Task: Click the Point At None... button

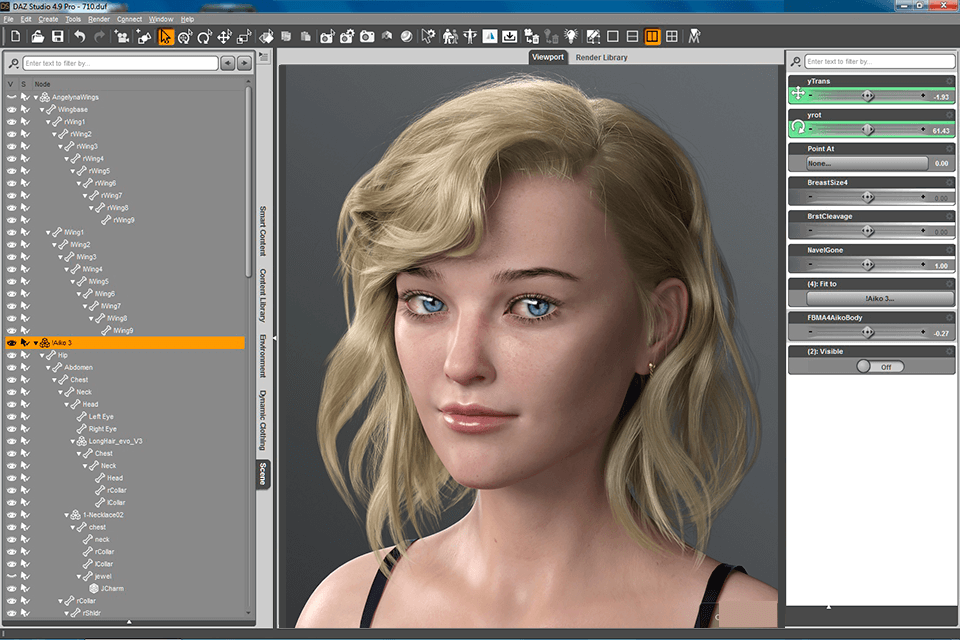Action: (866, 163)
